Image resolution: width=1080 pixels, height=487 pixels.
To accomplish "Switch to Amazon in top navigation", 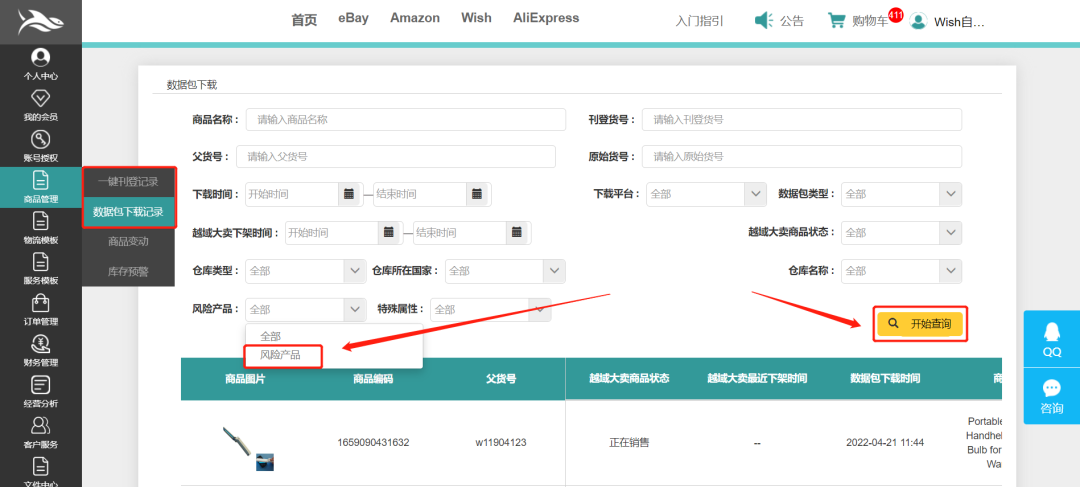I will [415, 19].
